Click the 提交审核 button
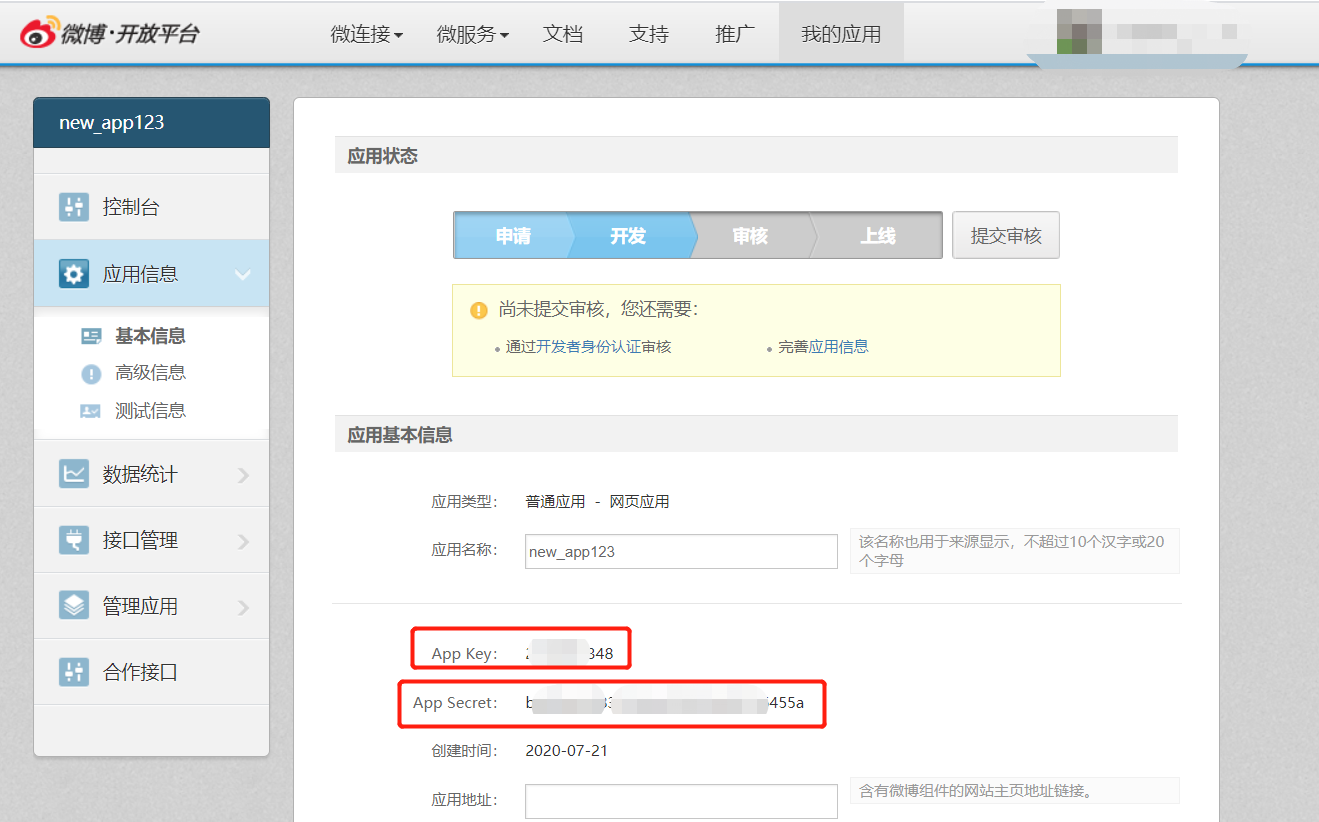Screen dimensions: 1319x822 point(1006,235)
